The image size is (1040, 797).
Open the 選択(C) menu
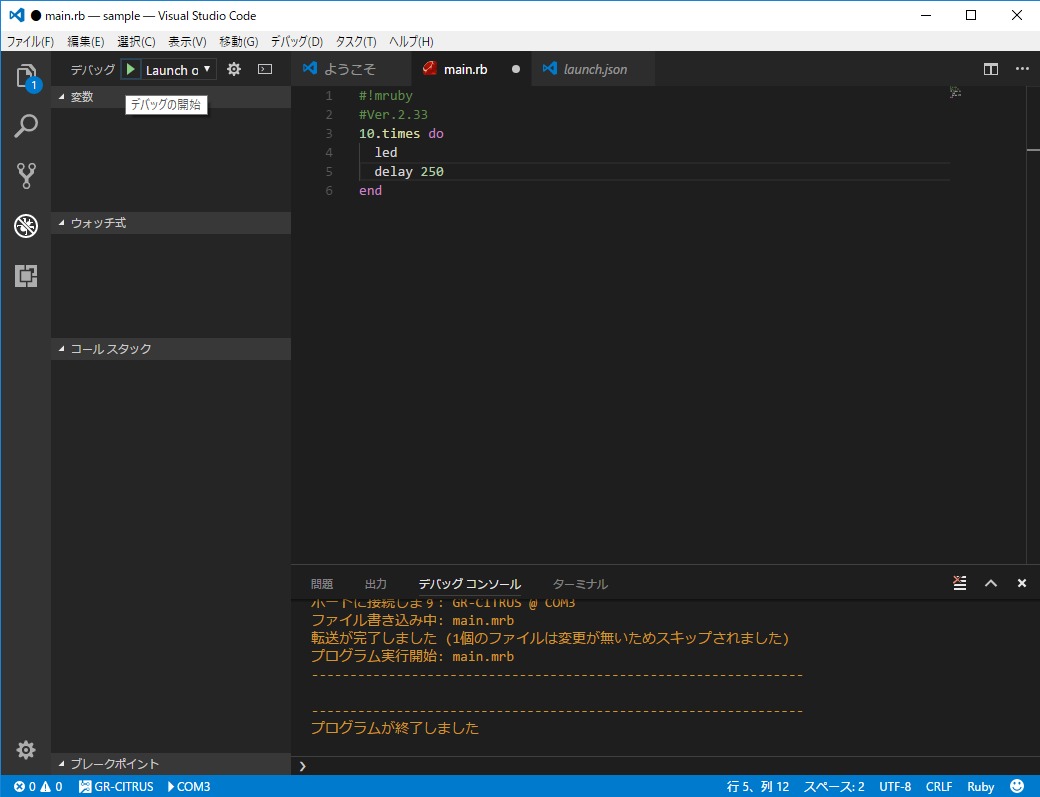pyautogui.click(x=136, y=41)
